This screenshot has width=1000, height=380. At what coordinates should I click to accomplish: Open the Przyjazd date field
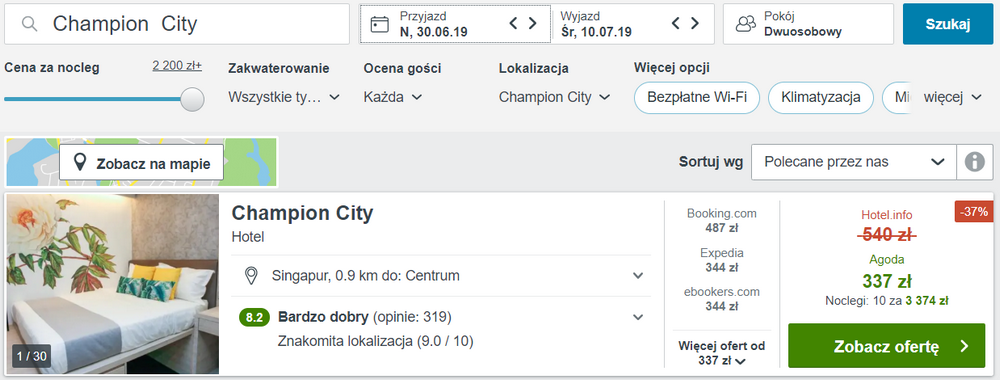pyautogui.click(x=455, y=24)
